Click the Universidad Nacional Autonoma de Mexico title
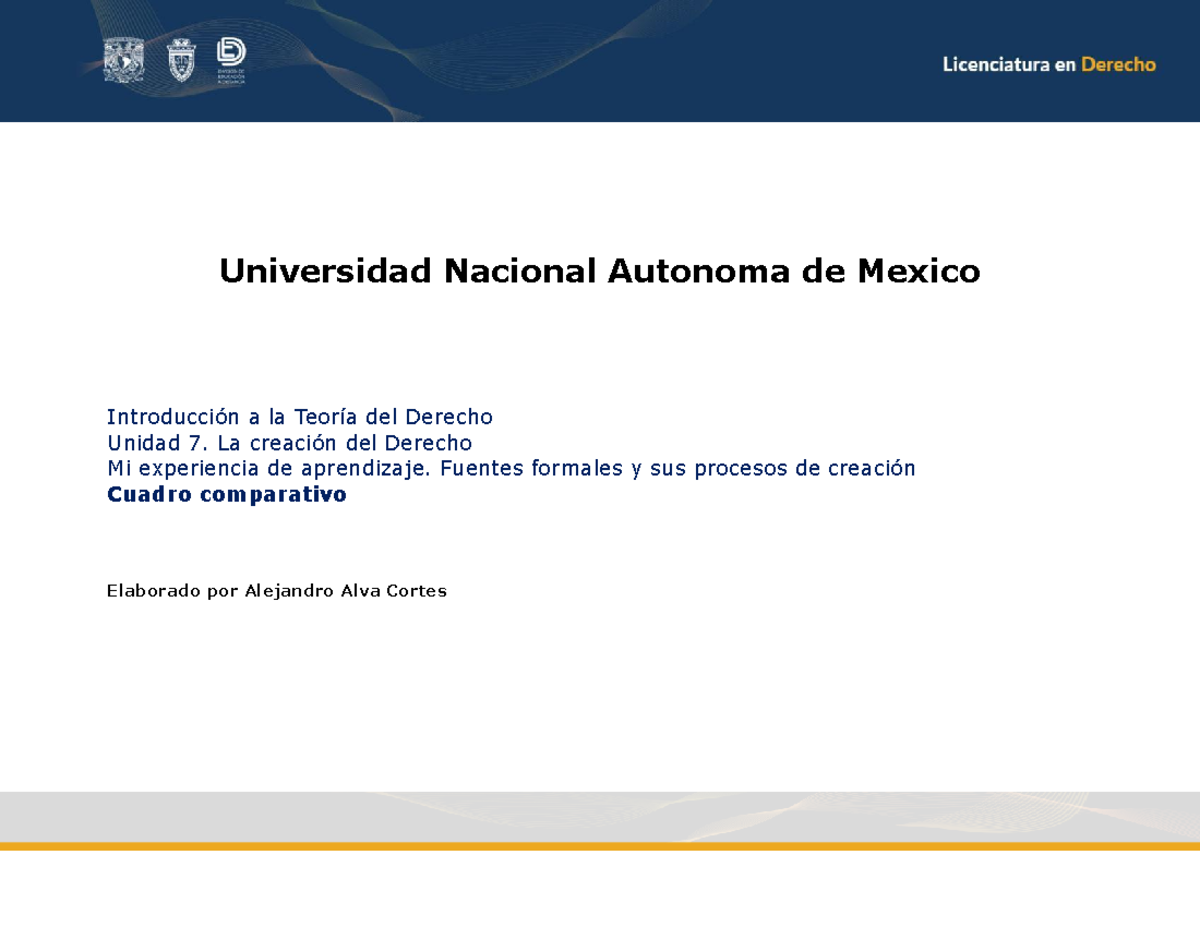This screenshot has width=1200, height=927. tap(600, 269)
